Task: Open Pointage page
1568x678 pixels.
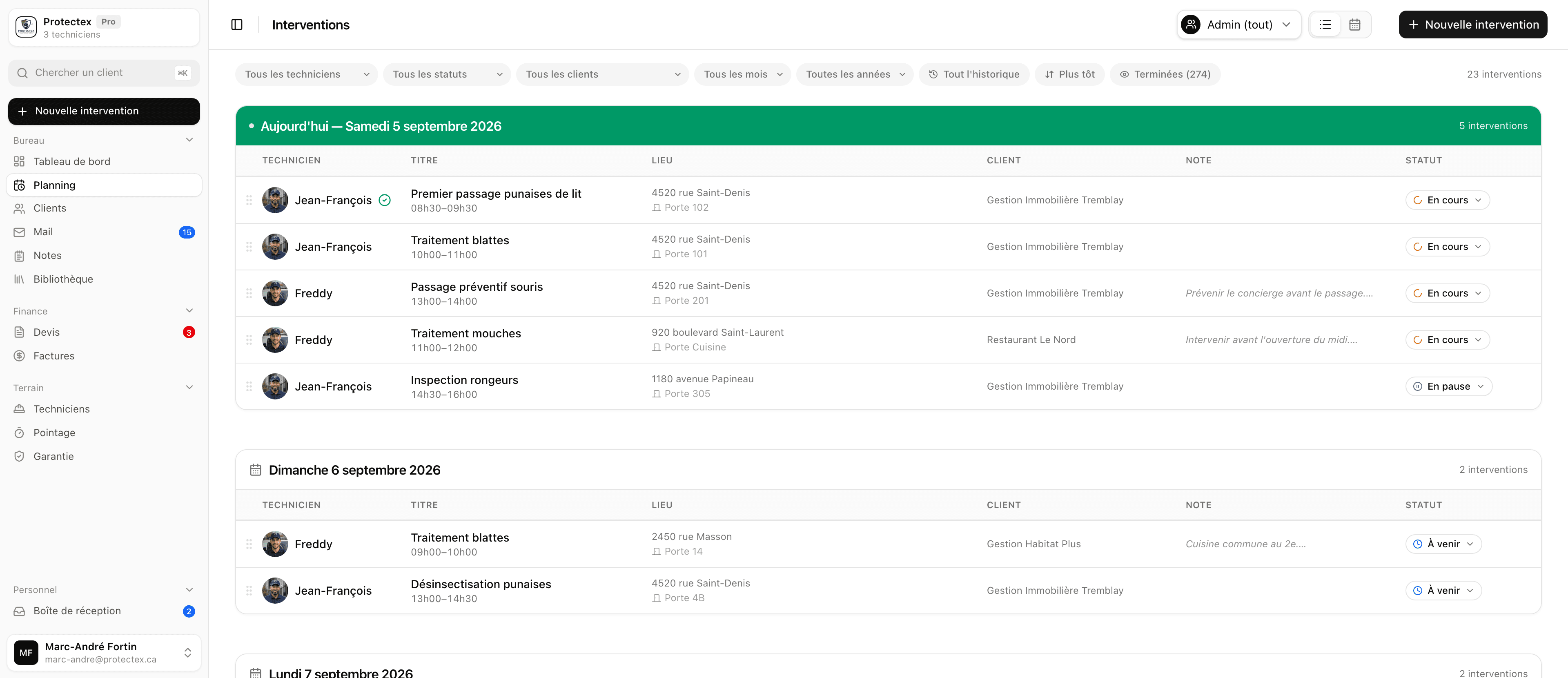Action: (x=103, y=433)
